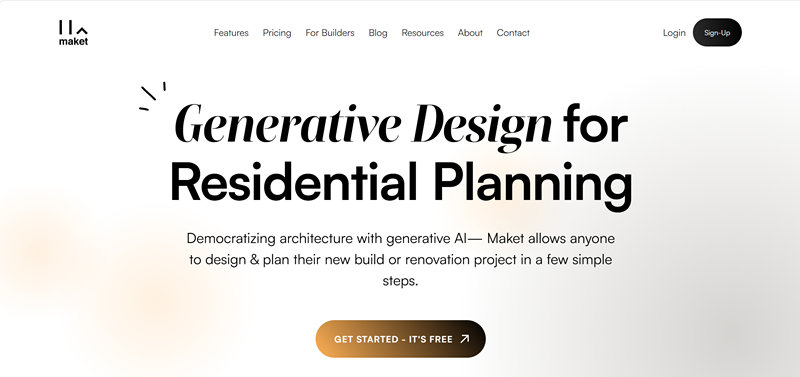Click "Democratizing architecture" in the tagline paragraph

coord(269,238)
